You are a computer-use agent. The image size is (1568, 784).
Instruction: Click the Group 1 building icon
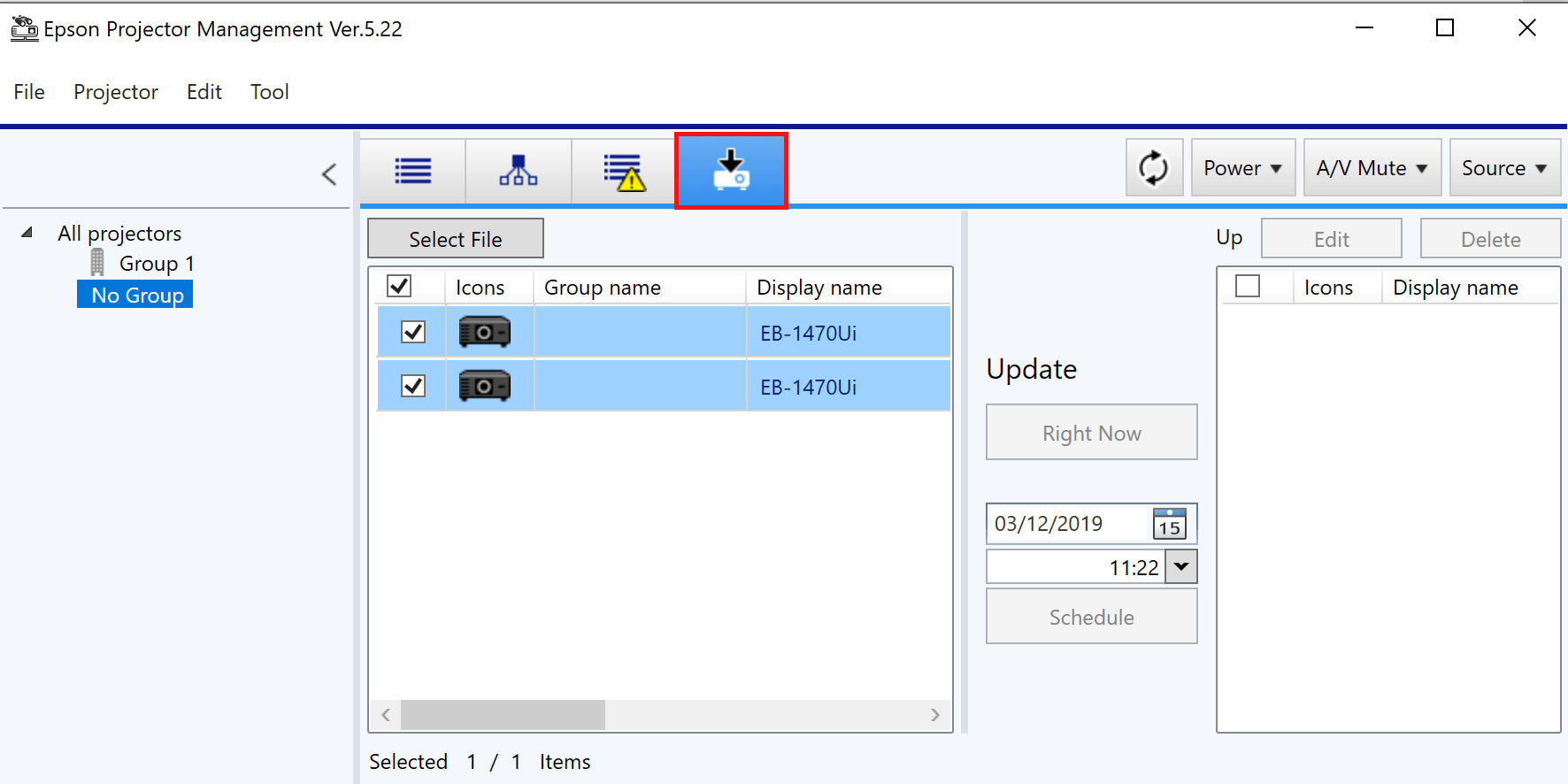point(97,262)
